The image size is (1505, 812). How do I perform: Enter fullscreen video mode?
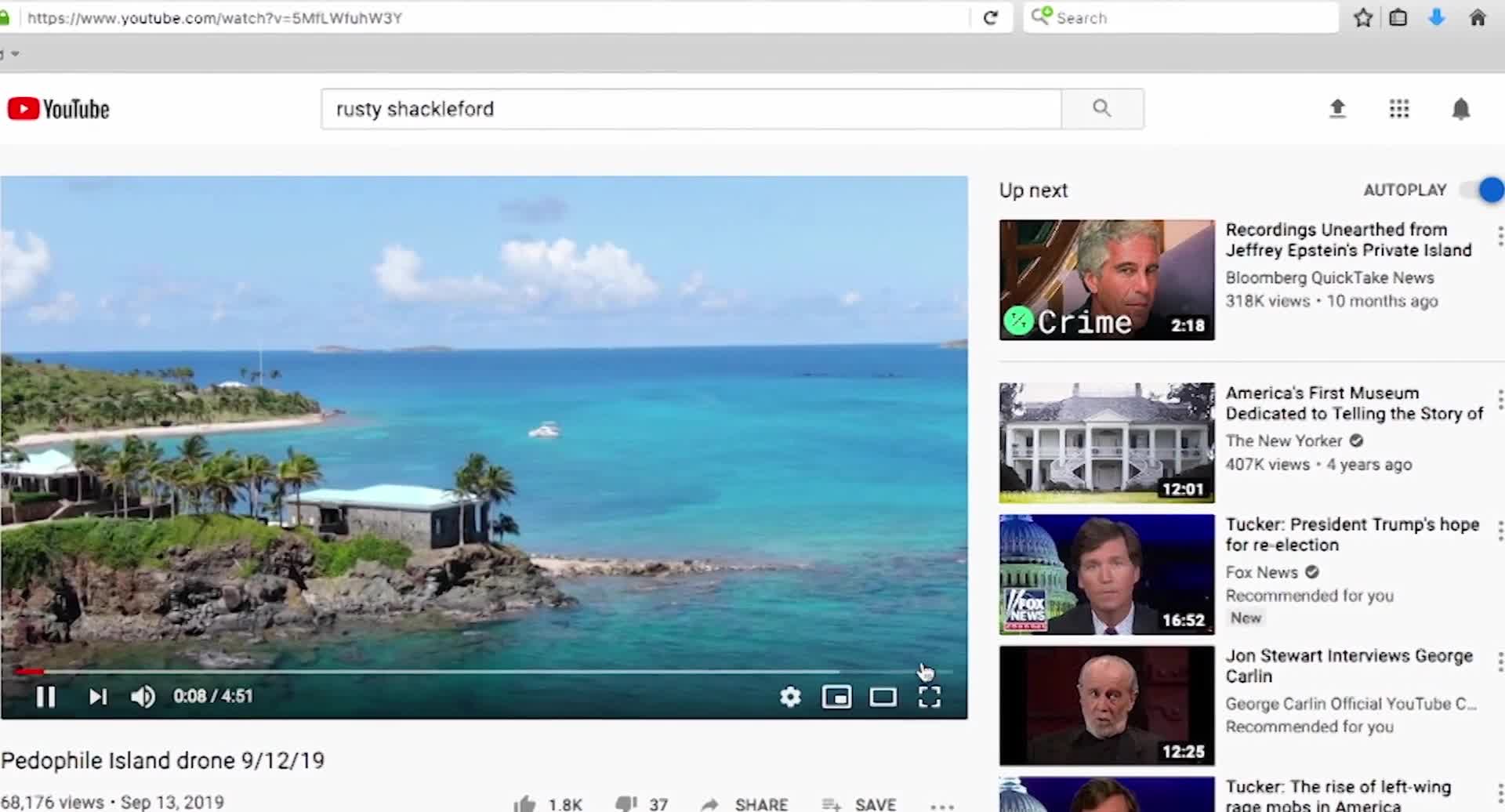pyautogui.click(x=929, y=697)
